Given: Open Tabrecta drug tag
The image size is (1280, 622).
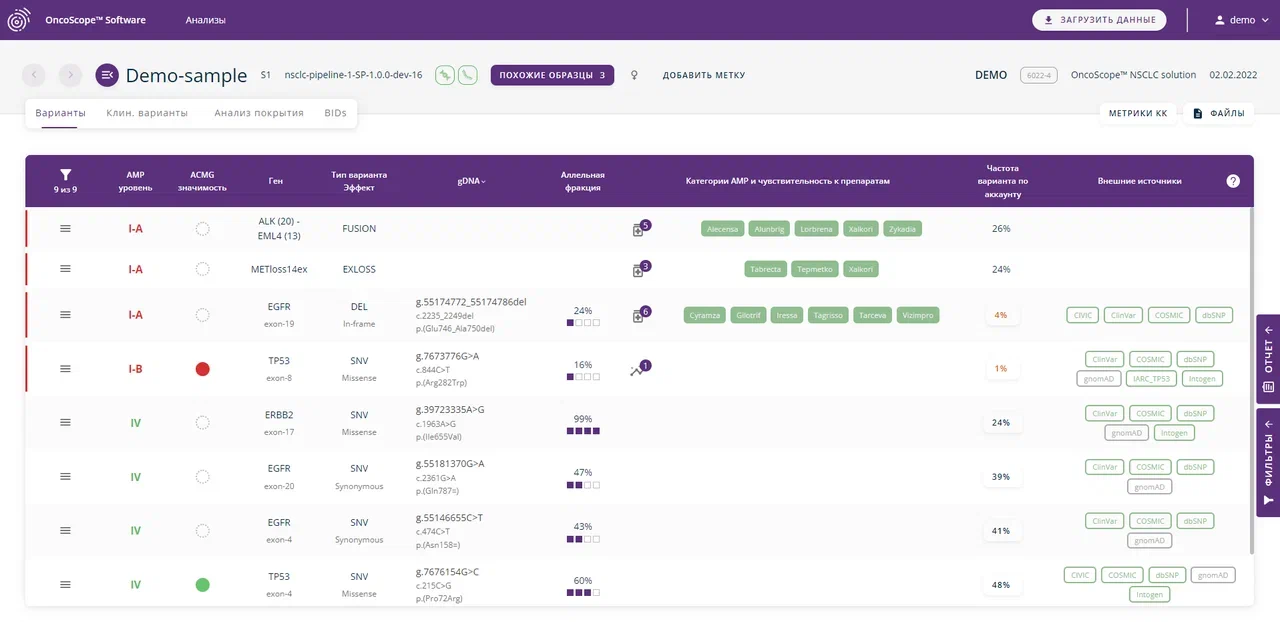Looking at the screenshot, I should (x=766, y=269).
